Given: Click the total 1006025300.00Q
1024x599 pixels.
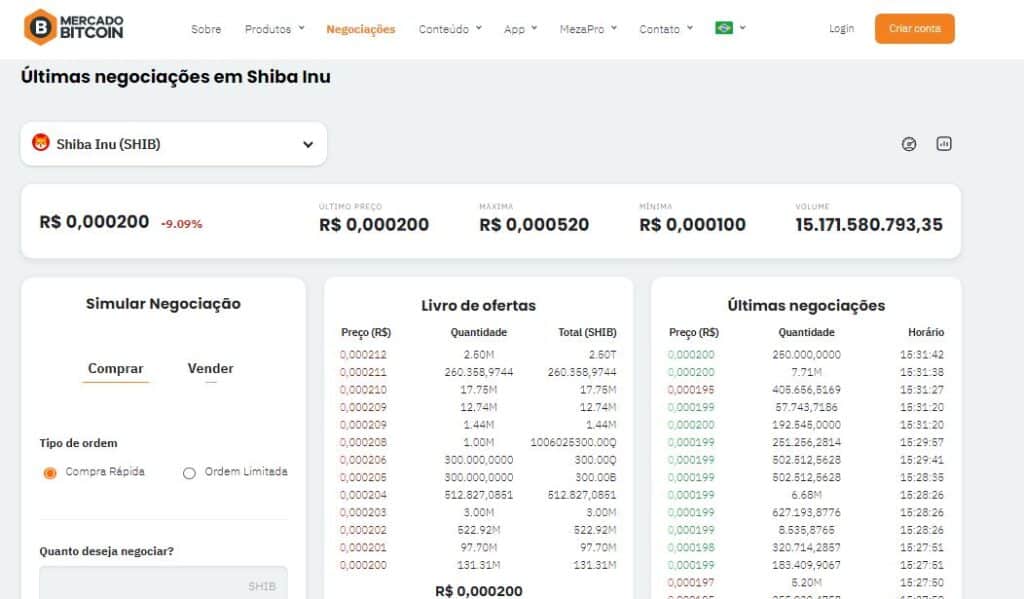Looking at the screenshot, I should click(x=573, y=442).
